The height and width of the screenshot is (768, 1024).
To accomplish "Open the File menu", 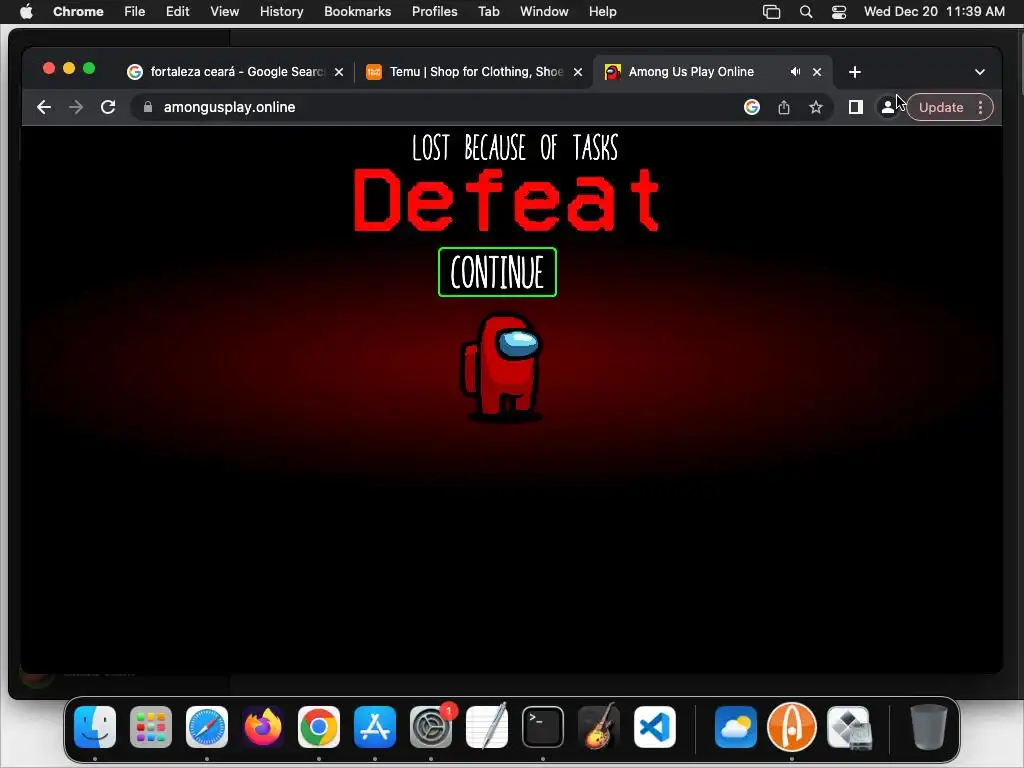I will (x=135, y=11).
